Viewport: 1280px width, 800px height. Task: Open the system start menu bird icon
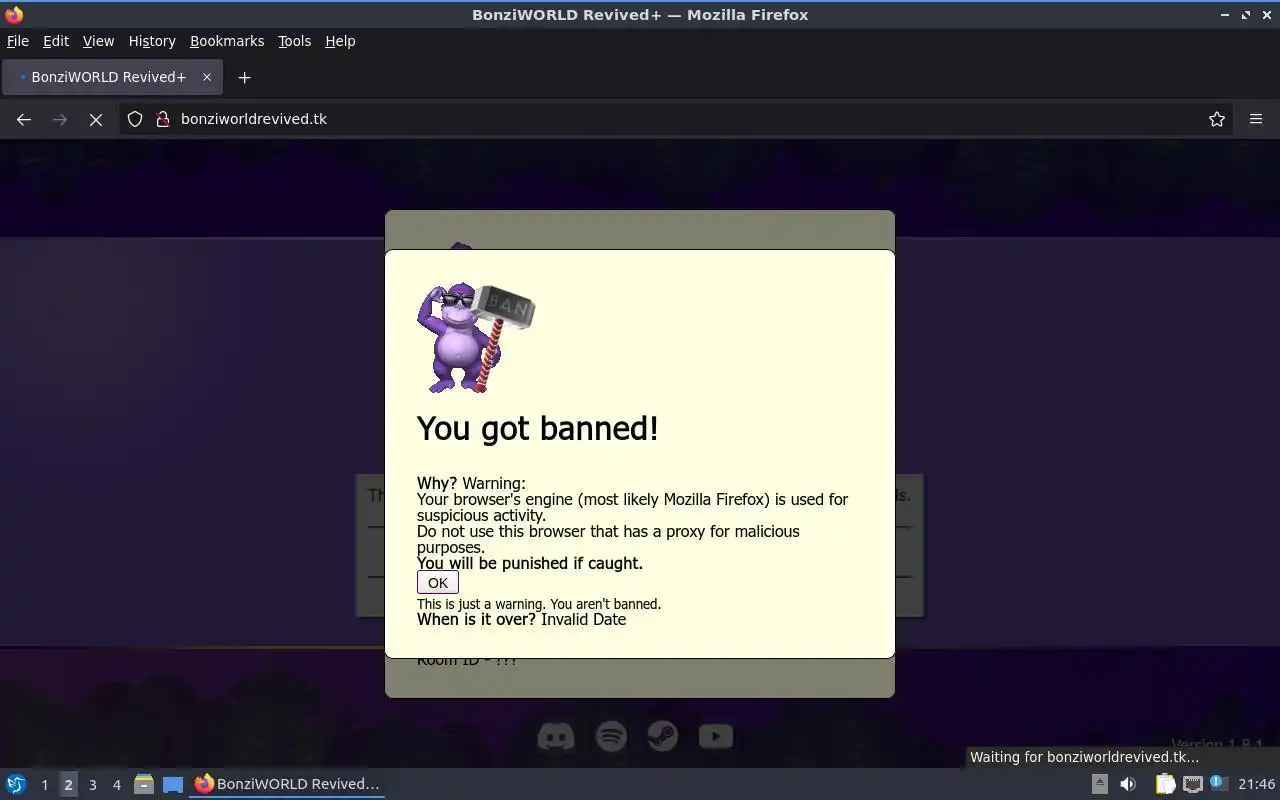[x=16, y=784]
